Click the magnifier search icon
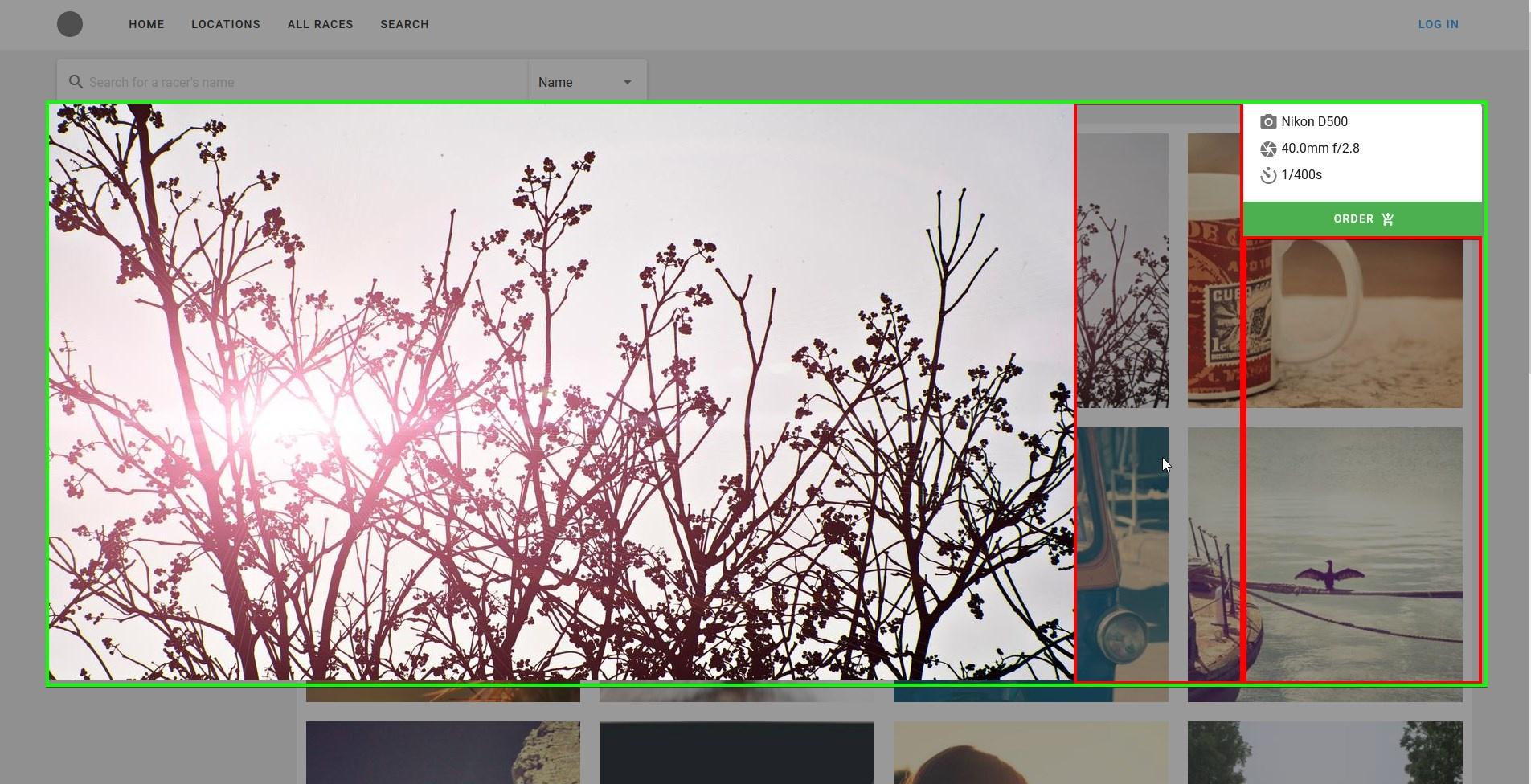Screen dimensions: 1531x784 pyautogui.click(x=76, y=82)
